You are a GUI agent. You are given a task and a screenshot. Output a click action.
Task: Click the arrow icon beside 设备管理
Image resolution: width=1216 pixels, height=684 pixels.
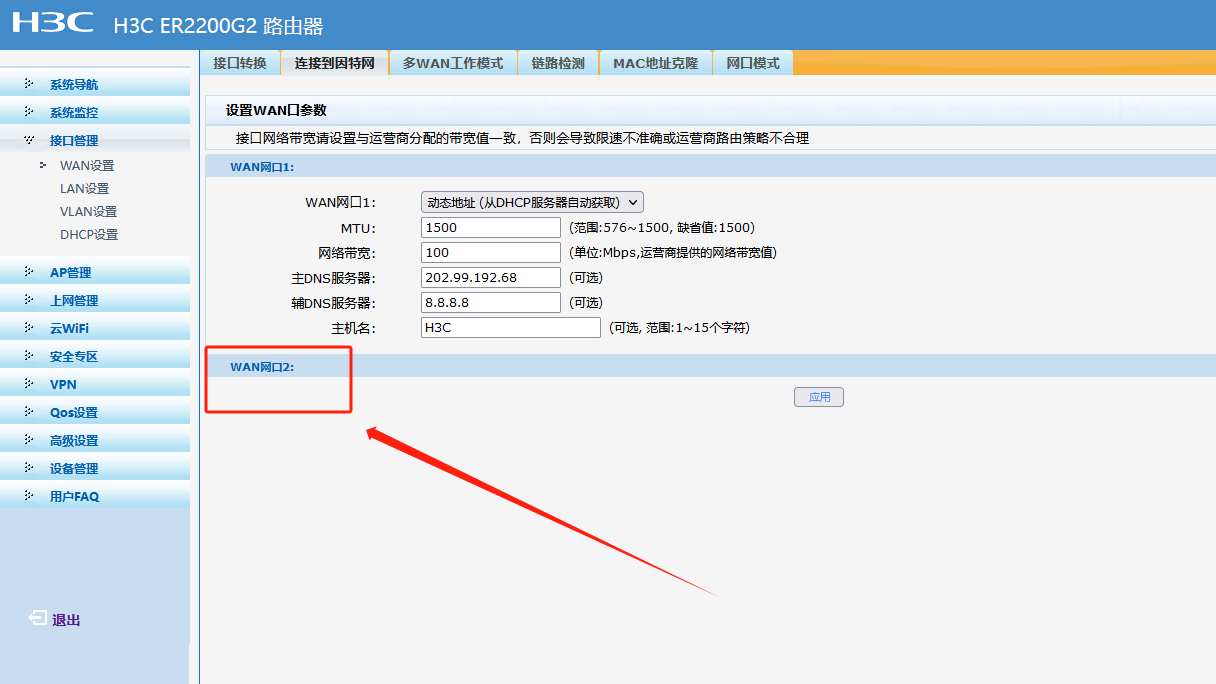coord(29,468)
